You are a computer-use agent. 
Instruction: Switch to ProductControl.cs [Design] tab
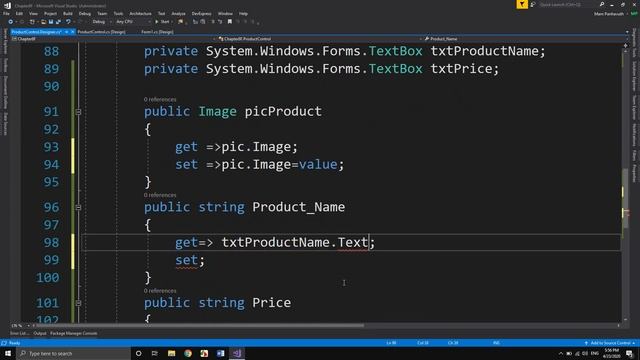tap(101, 32)
